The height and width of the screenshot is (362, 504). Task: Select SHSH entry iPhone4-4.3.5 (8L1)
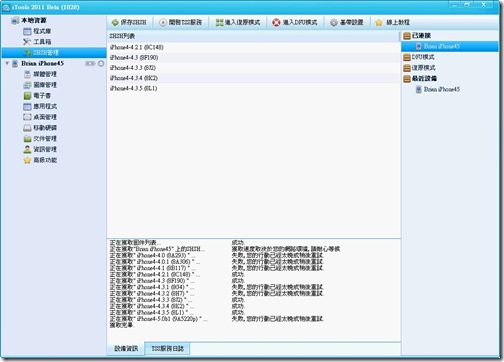(254, 88)
